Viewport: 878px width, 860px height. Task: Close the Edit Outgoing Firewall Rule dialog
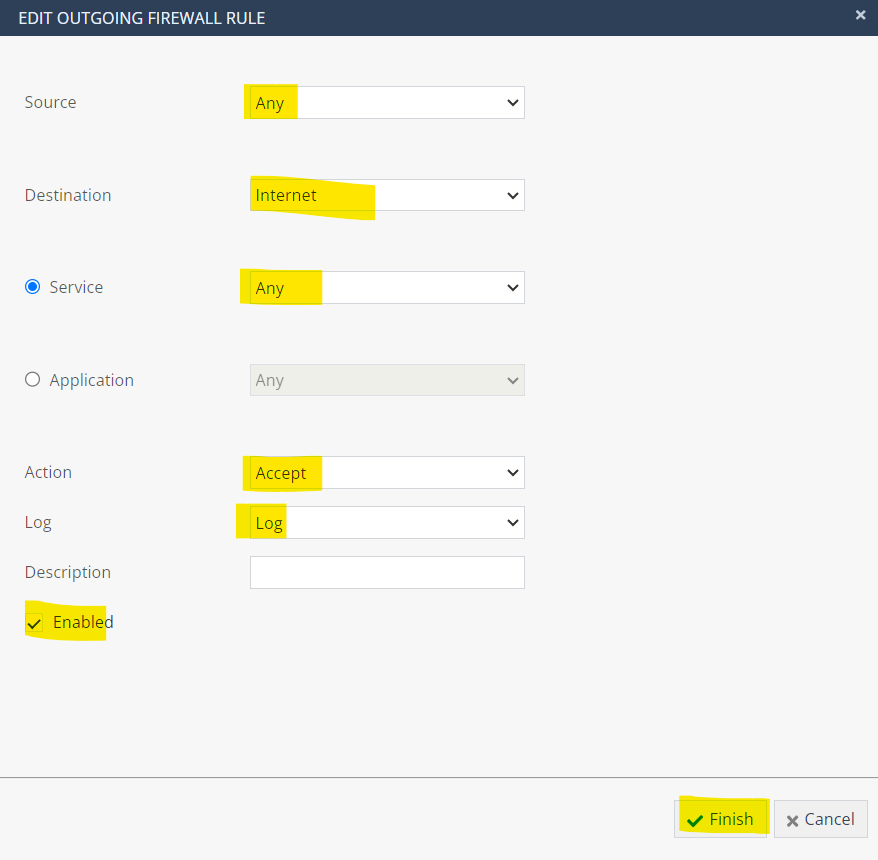(x=859, y=15)
